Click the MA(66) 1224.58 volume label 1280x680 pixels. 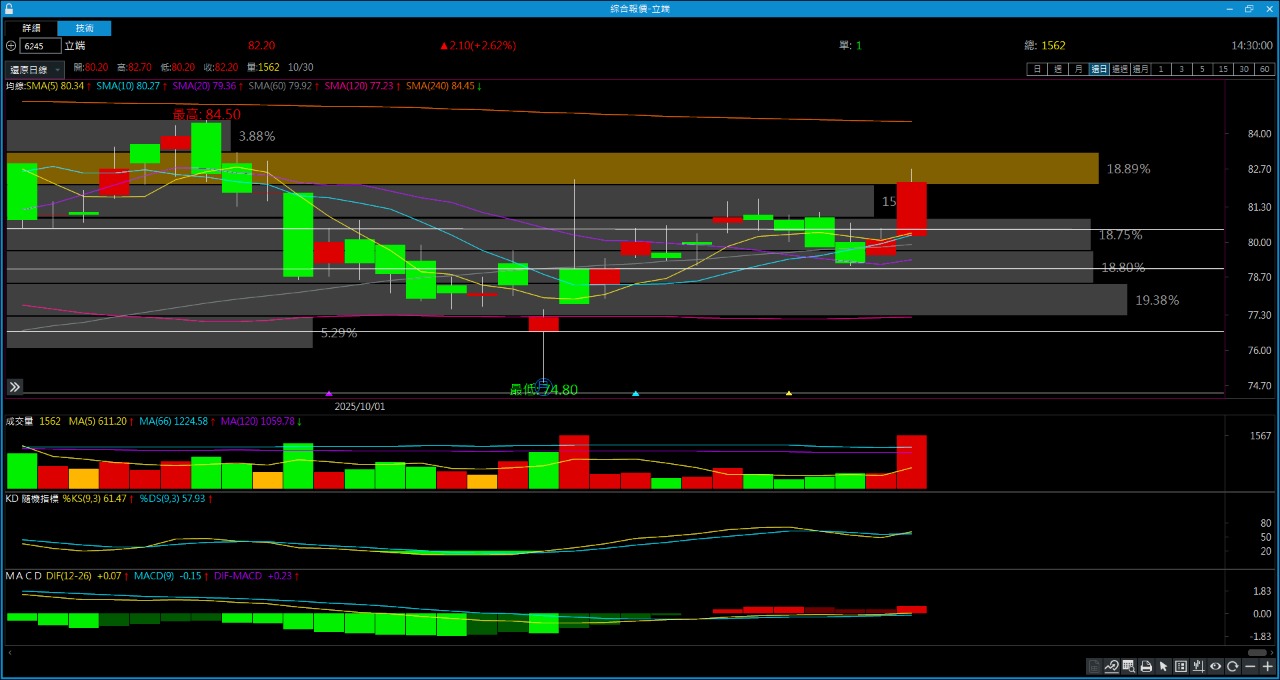tap(174, 422)
